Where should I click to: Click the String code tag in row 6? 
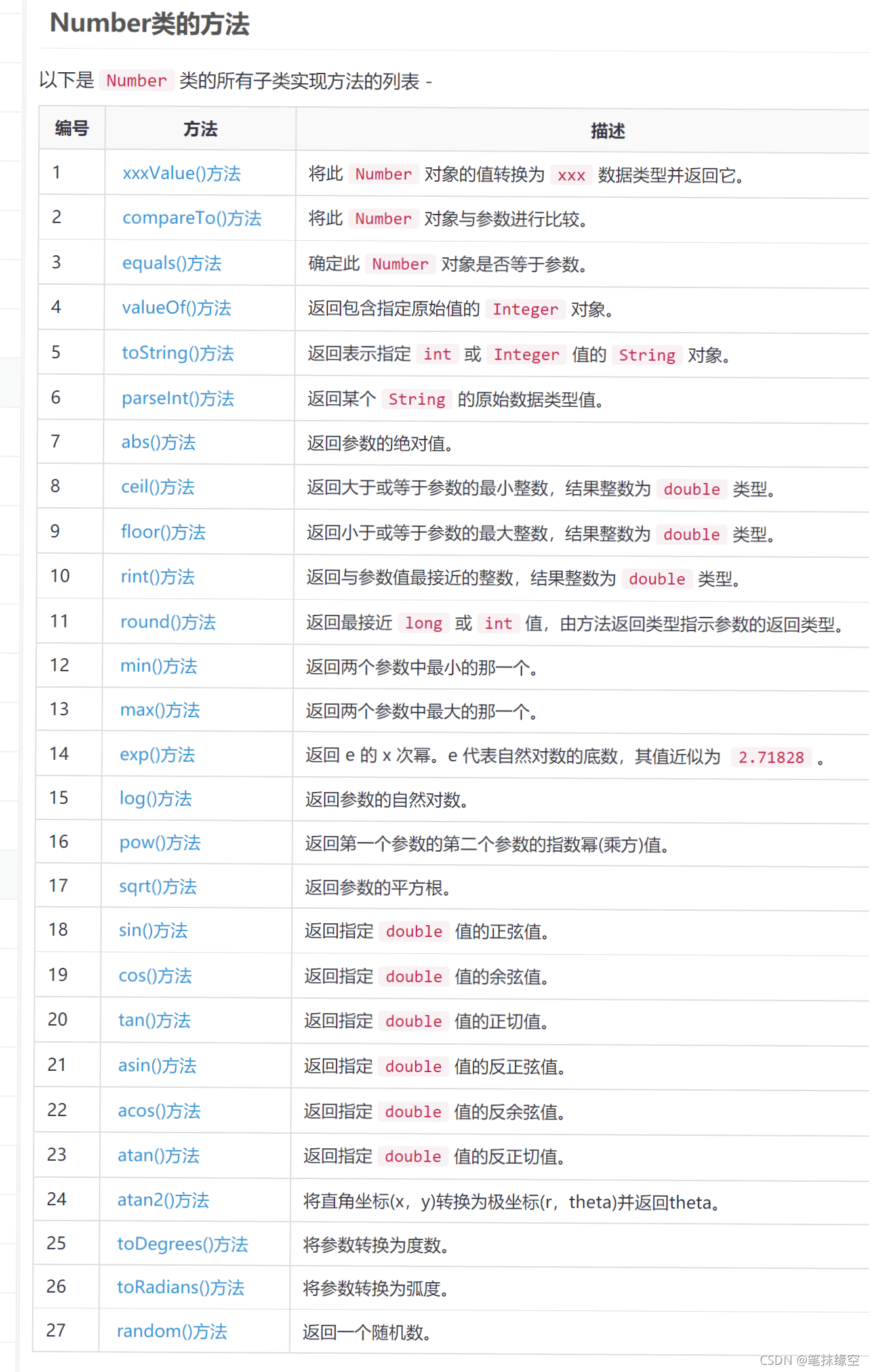tap(416, 399)
